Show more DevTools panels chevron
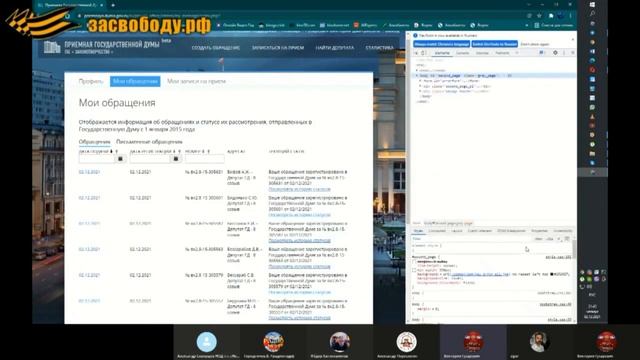Image resolution: width=640 pixels, height=360 pixels. (517, 53)
